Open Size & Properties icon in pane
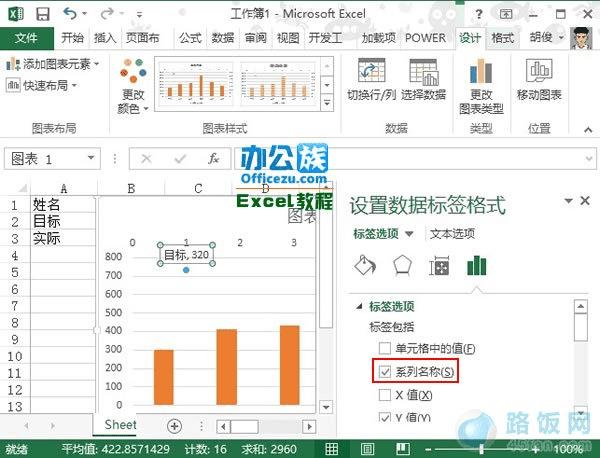Image resolution: width=600 pixels, height=458 pixels. pos(439,266)
